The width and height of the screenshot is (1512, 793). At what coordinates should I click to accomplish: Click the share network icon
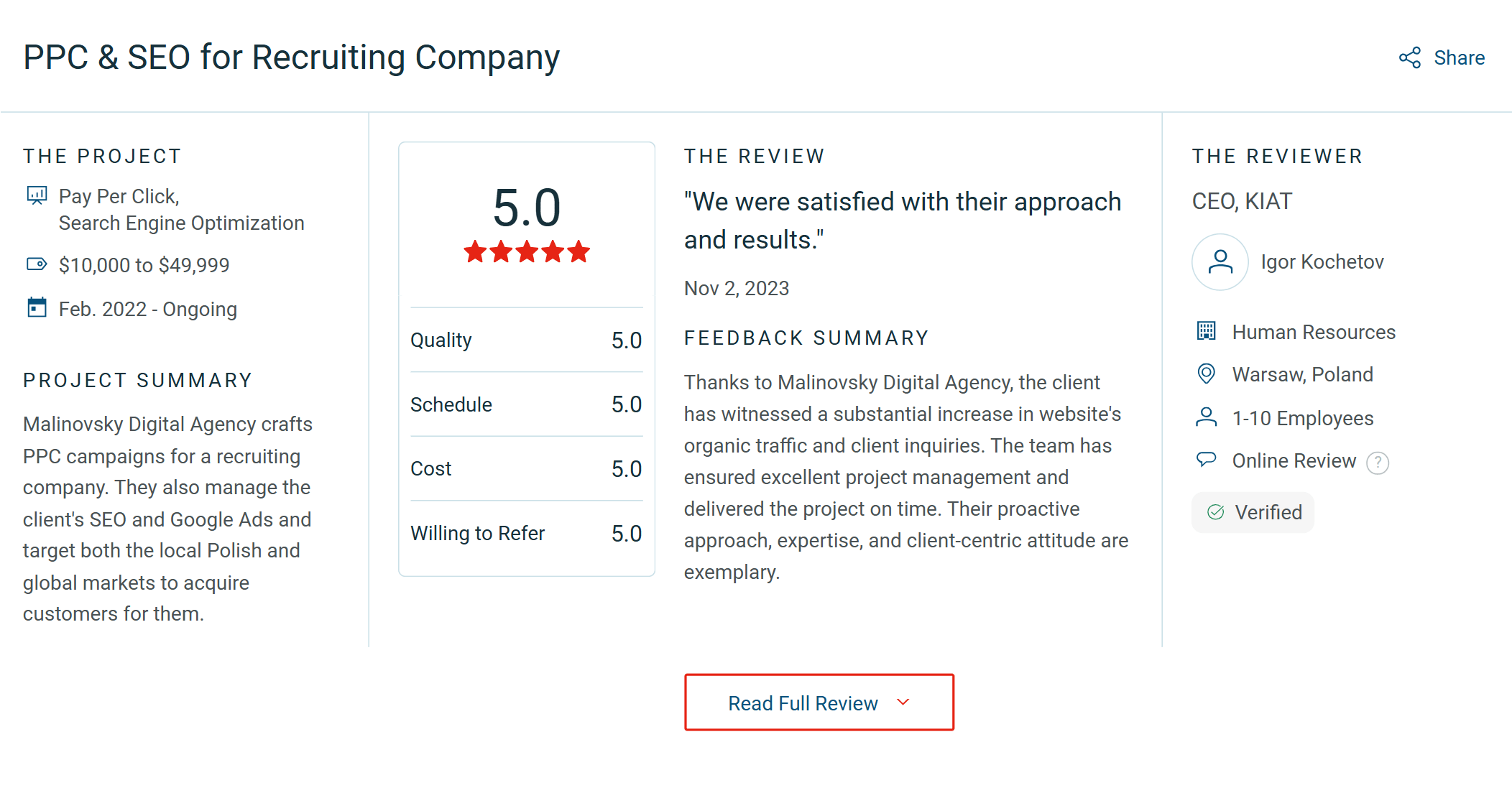1410,58
